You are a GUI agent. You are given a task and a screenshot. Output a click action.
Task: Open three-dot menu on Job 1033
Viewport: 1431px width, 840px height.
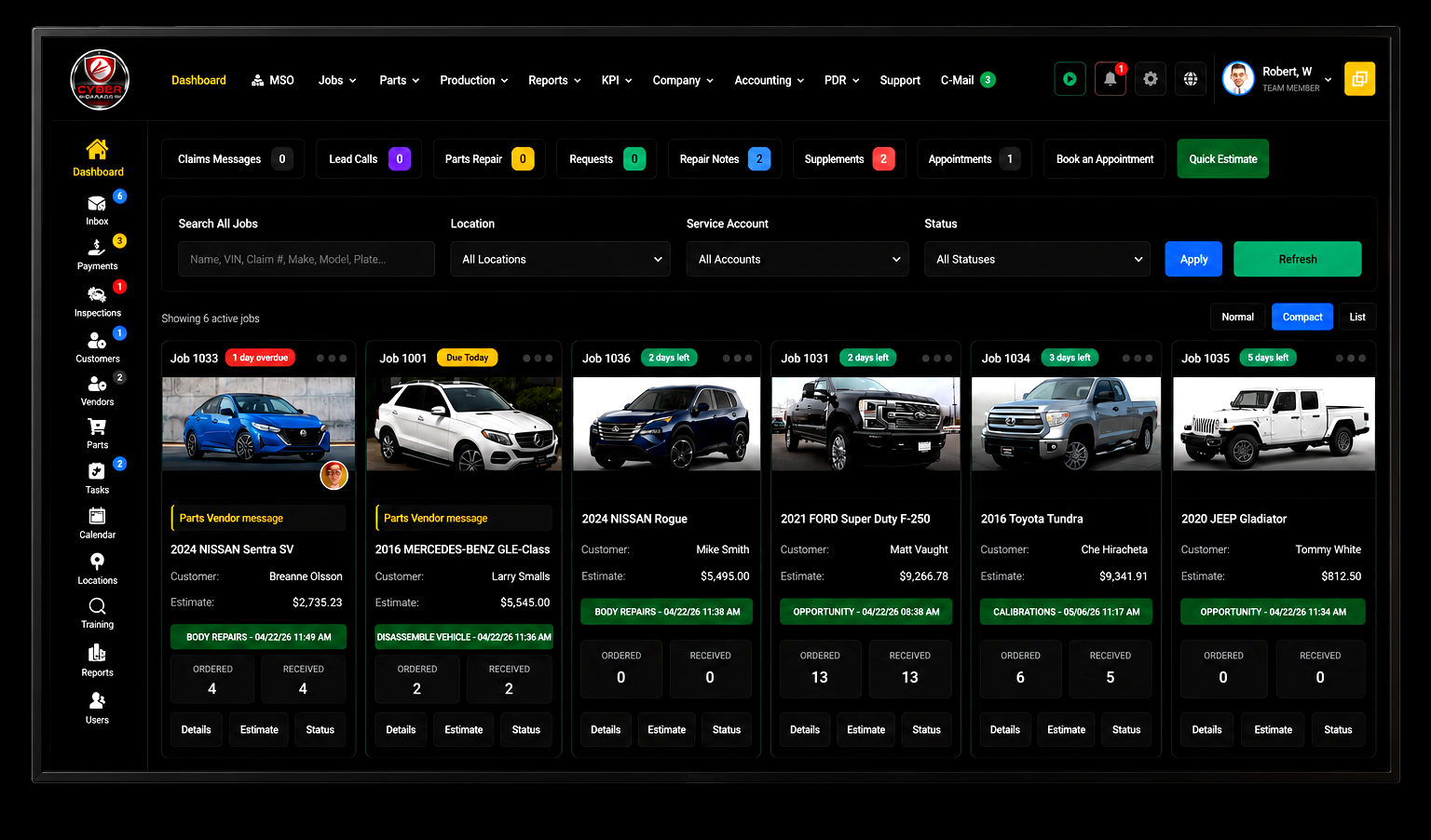(x=332, y=359)
